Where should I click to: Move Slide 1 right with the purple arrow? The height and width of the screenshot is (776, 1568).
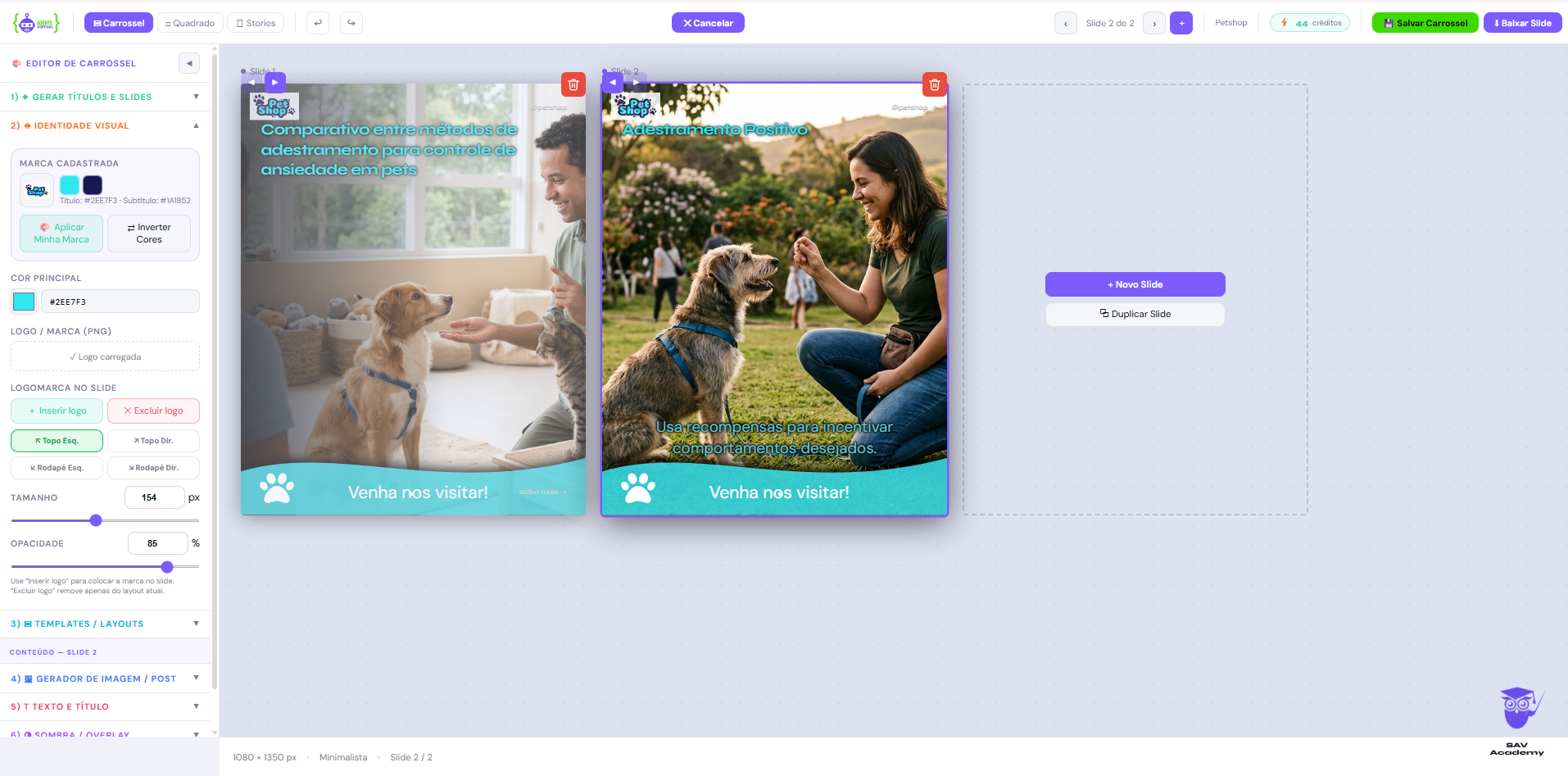click(275, 82)
